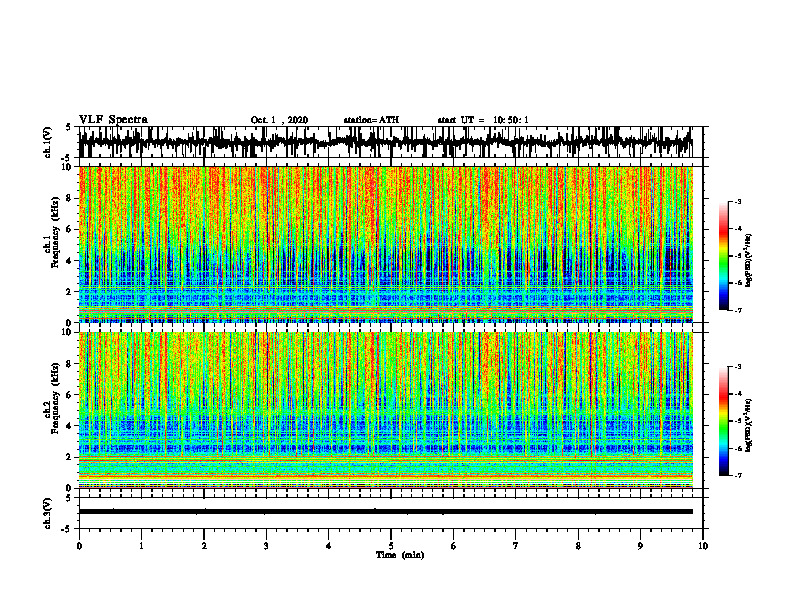Click the "ch.1(V)" waveform axis label
The height and width of the screenshot is (612, 792).
[47, 142]
